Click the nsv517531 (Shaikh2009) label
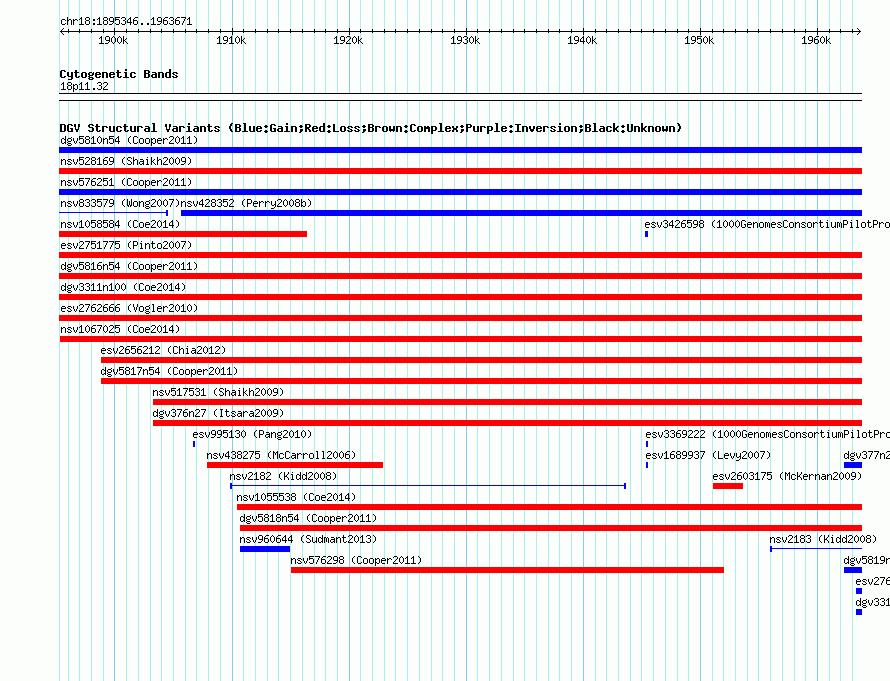The width and height of the screenshot is (890, 681). [218, 392]
